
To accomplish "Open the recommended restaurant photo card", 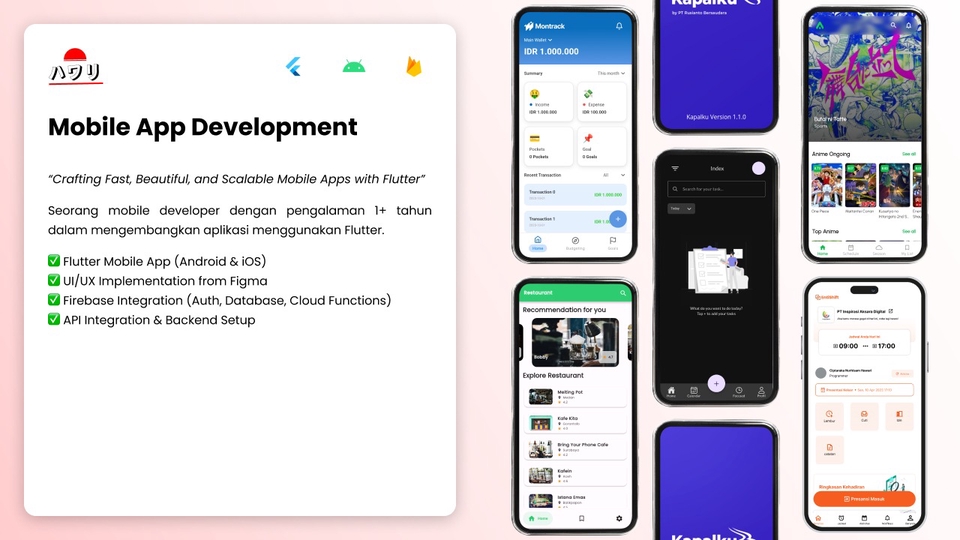I will tap(575, 342).
